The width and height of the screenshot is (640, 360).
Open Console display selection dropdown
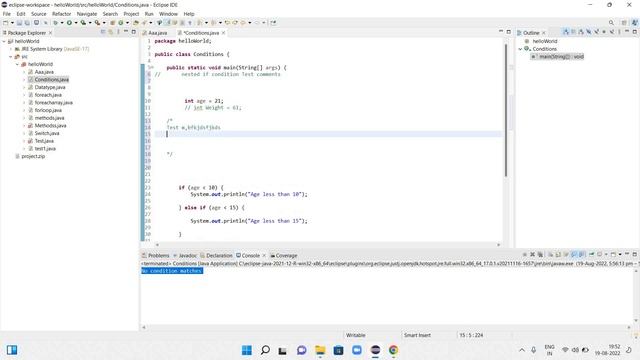[x=606, y=254]
